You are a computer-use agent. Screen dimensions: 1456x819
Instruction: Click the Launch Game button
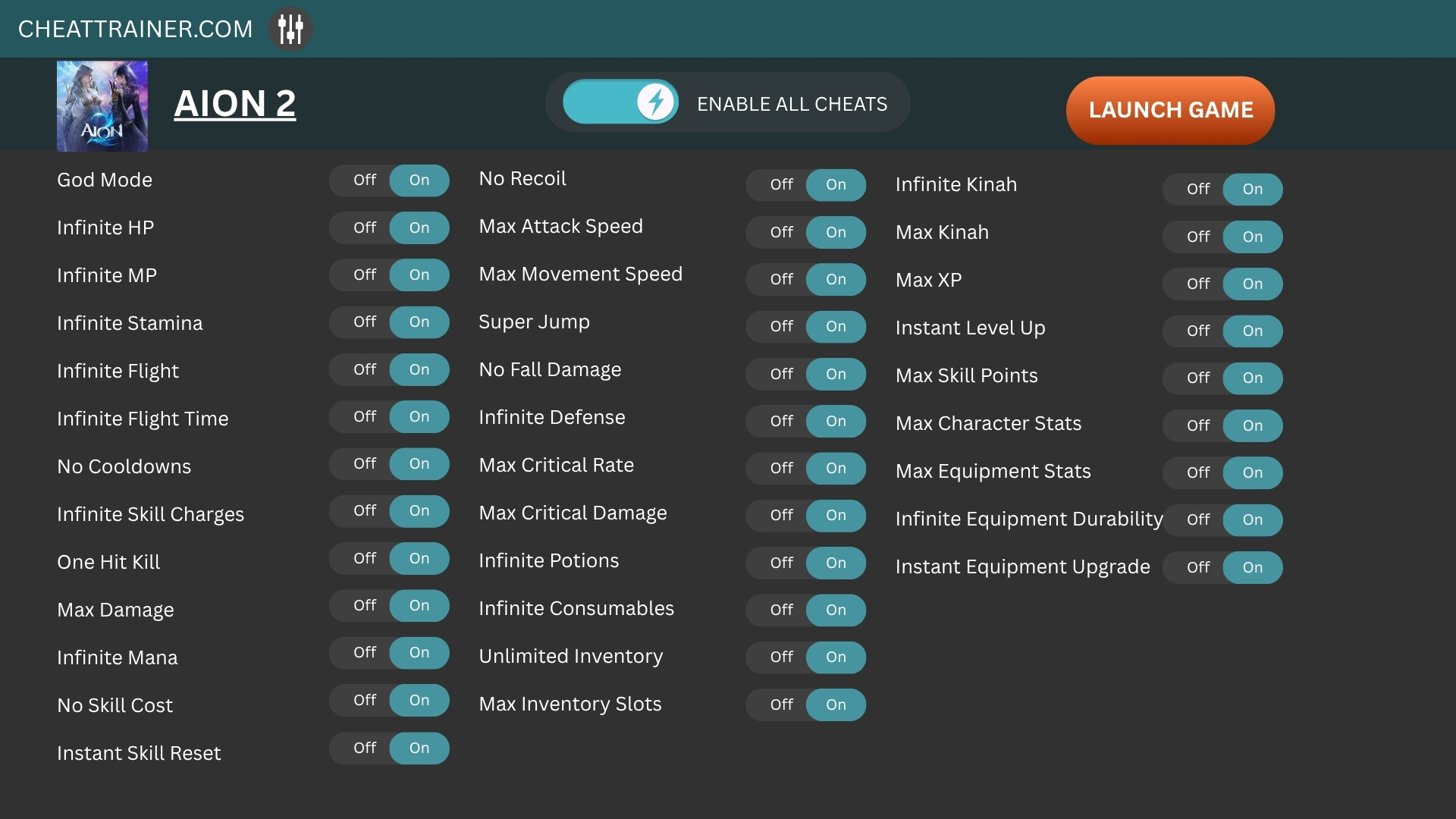point(1170,110)
